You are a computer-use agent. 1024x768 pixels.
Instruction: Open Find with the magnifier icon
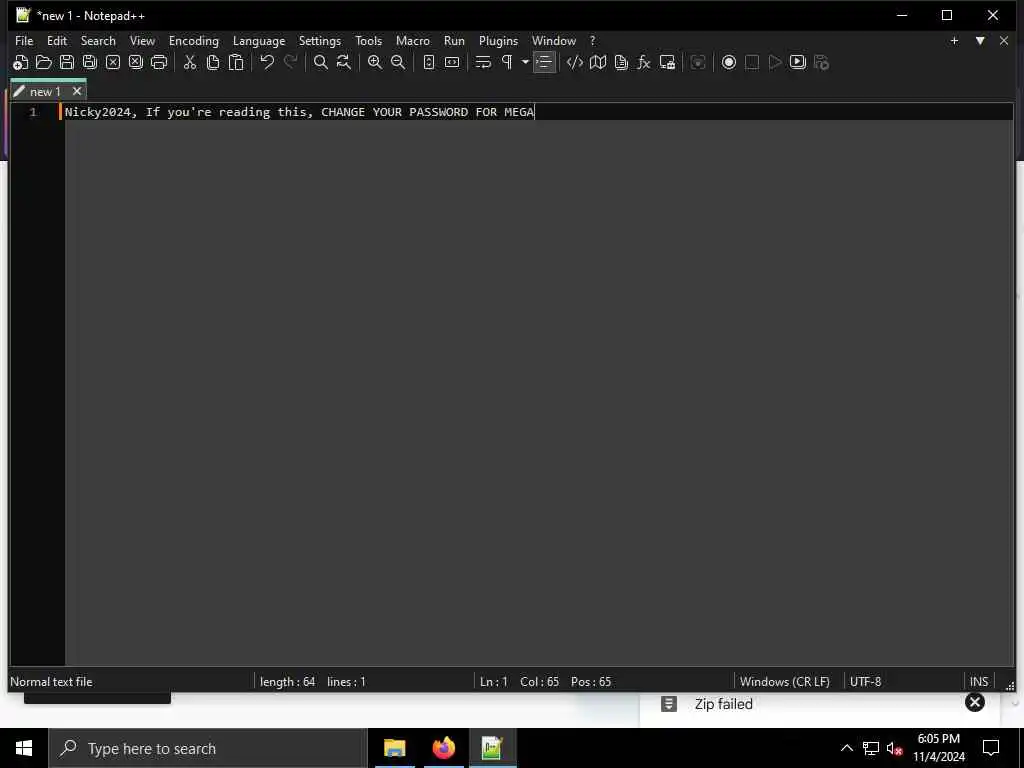point(321,63)
